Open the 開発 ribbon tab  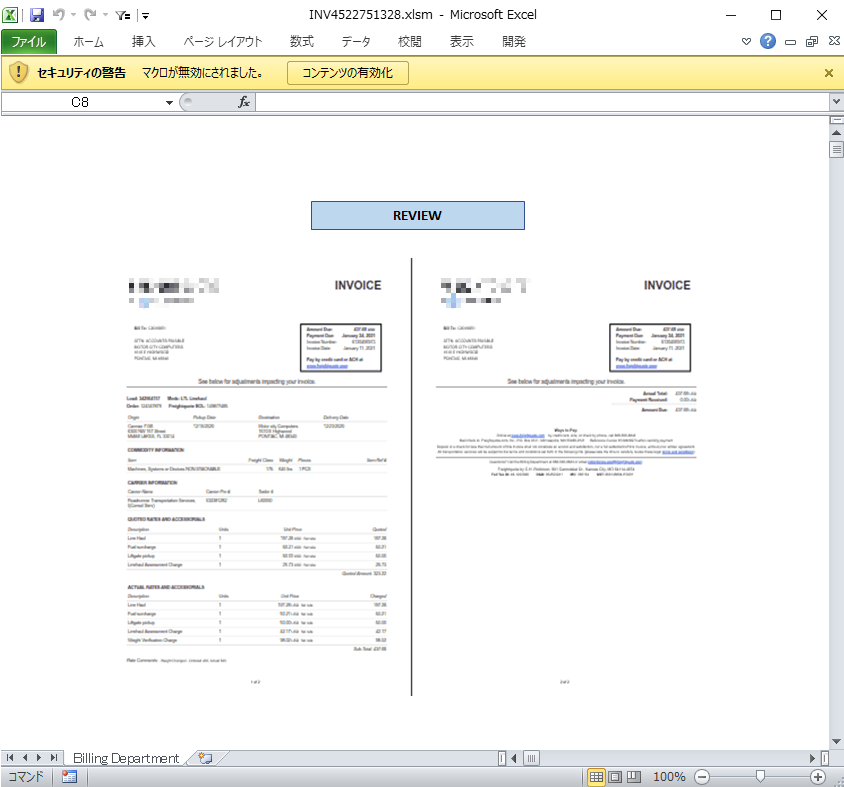(x=514, y=41)
